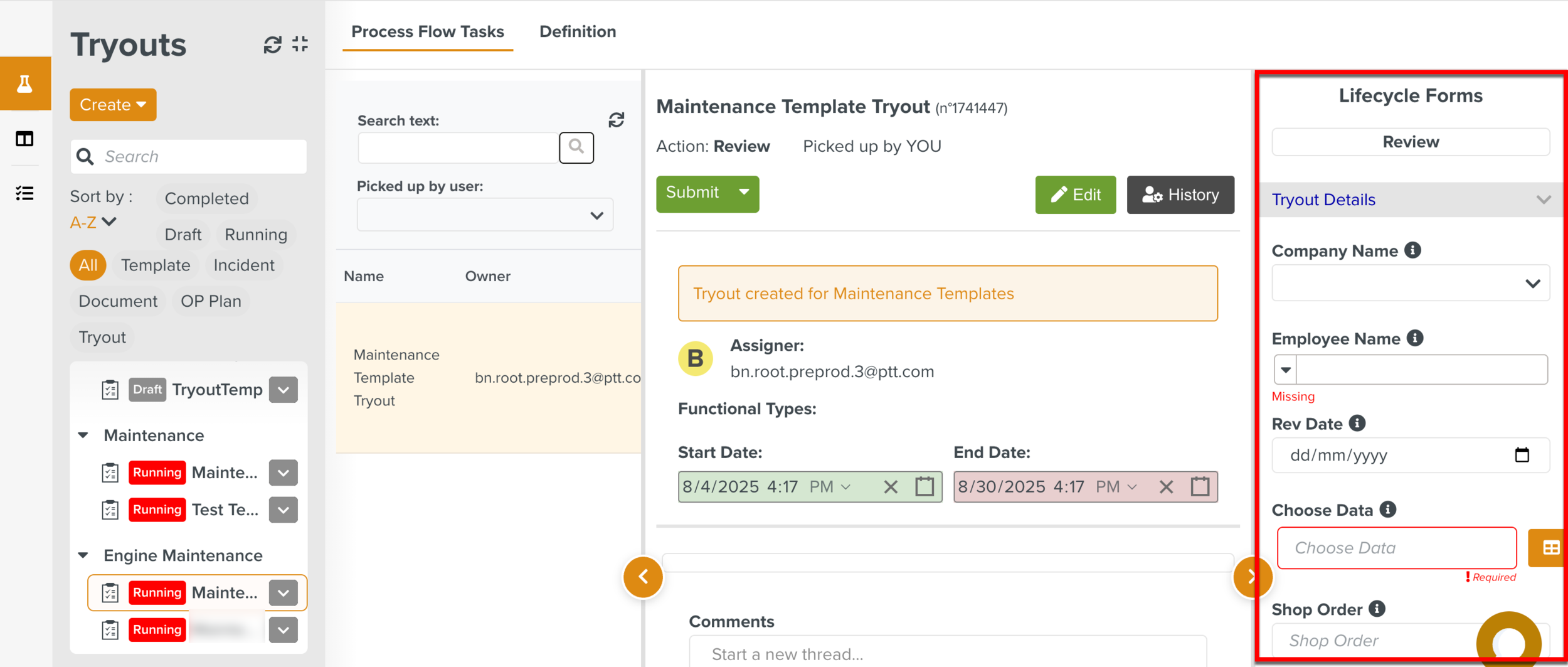Expand the Picked up by user dropdown
1568x667 pixels.
(484, 215)
